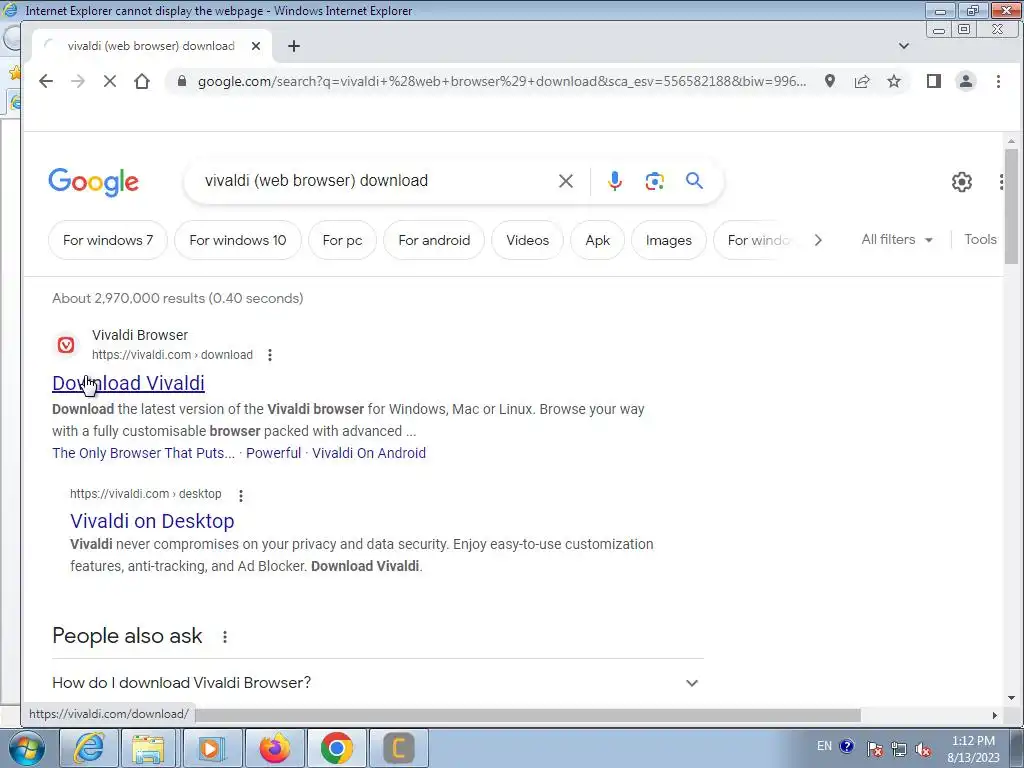The height and width of the screenshot is (768, 1024).
Task: Bookmark this page with the star icon
Action: pyautogui.click(x=894, y=81)
